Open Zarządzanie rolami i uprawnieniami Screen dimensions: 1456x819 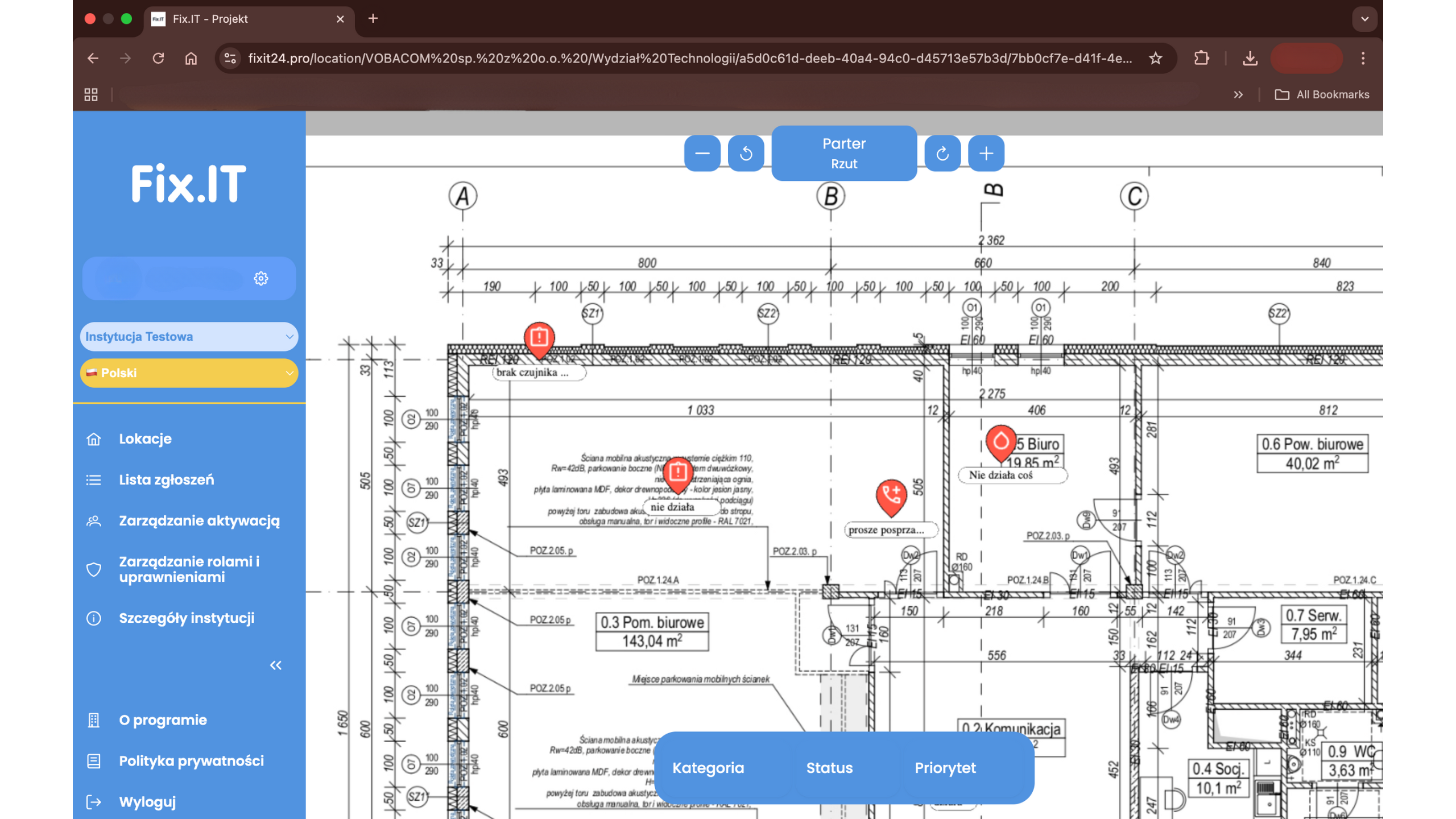pyautogui.click(x=189, y=569)
